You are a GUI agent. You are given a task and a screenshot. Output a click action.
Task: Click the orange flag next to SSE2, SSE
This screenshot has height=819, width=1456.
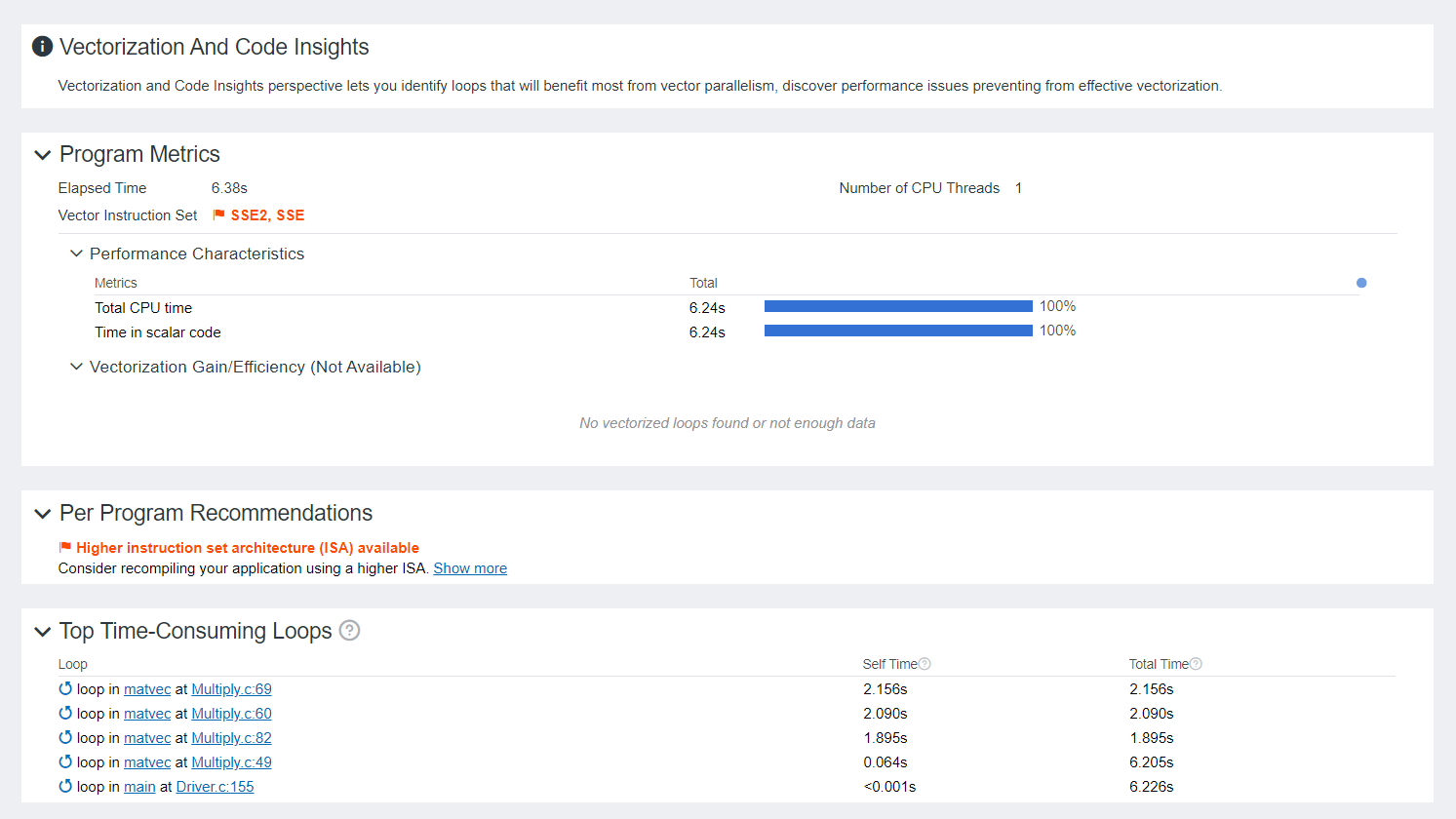[x=219, y=214]
